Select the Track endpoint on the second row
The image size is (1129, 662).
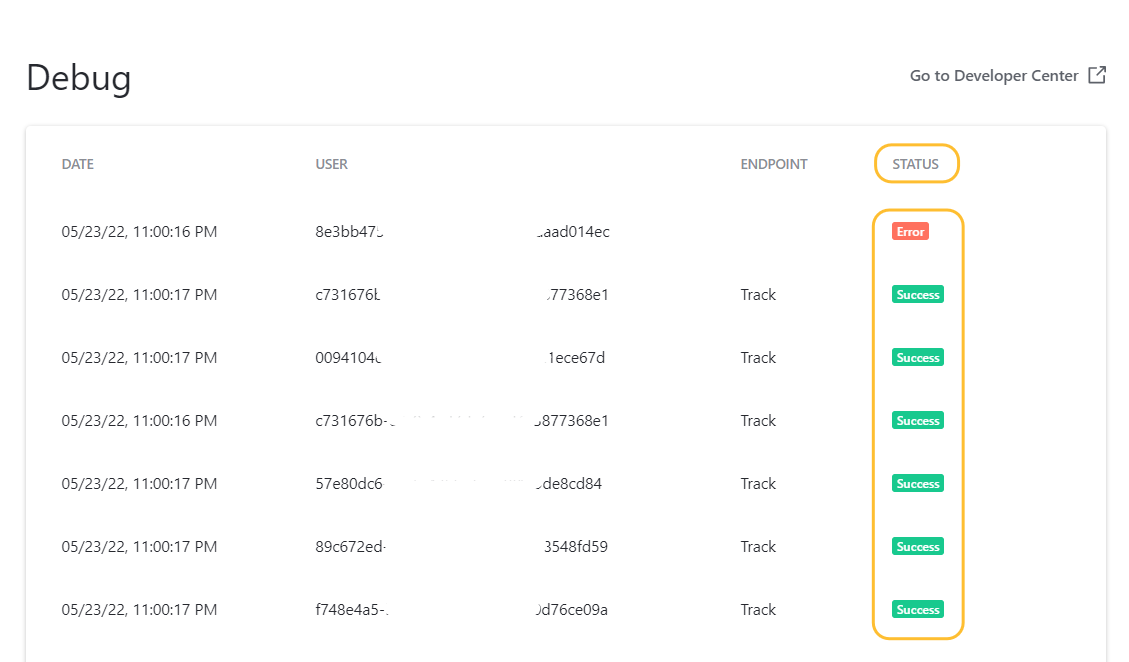[758, 294]
